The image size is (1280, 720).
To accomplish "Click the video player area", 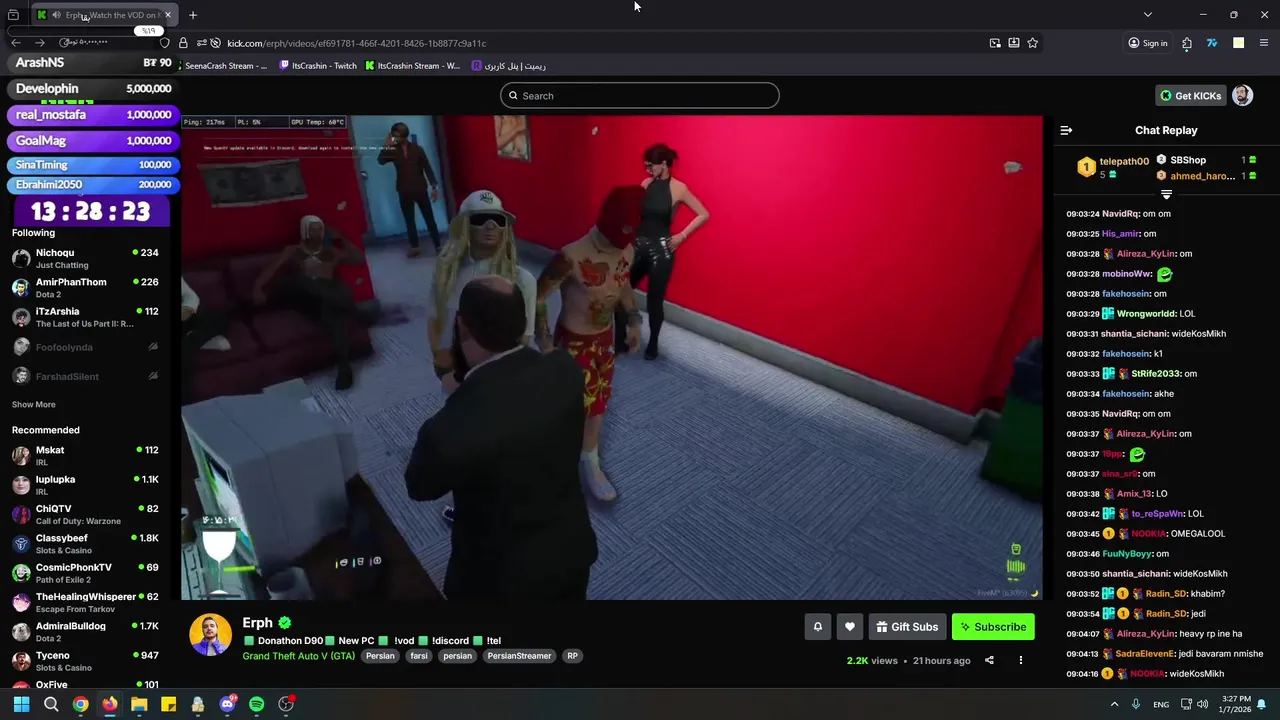I will [612, 357].
